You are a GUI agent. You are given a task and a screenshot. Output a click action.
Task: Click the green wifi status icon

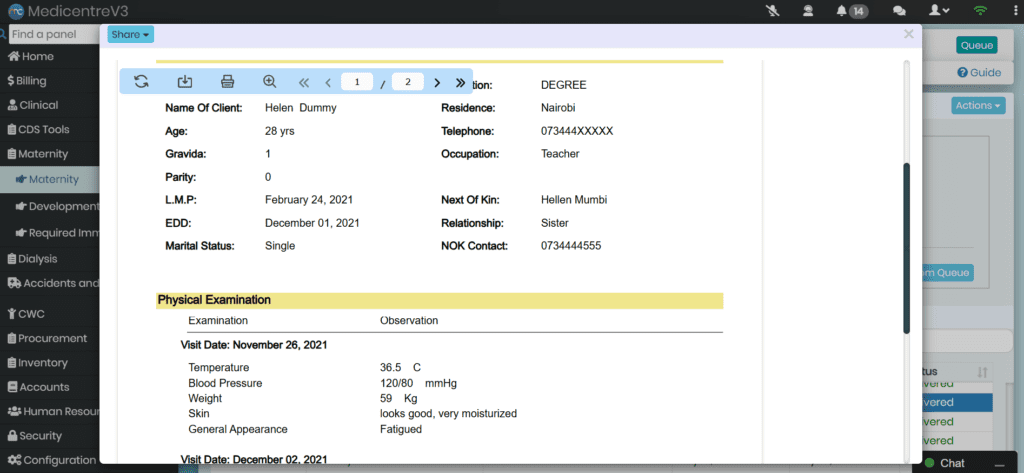coord(980,10)
